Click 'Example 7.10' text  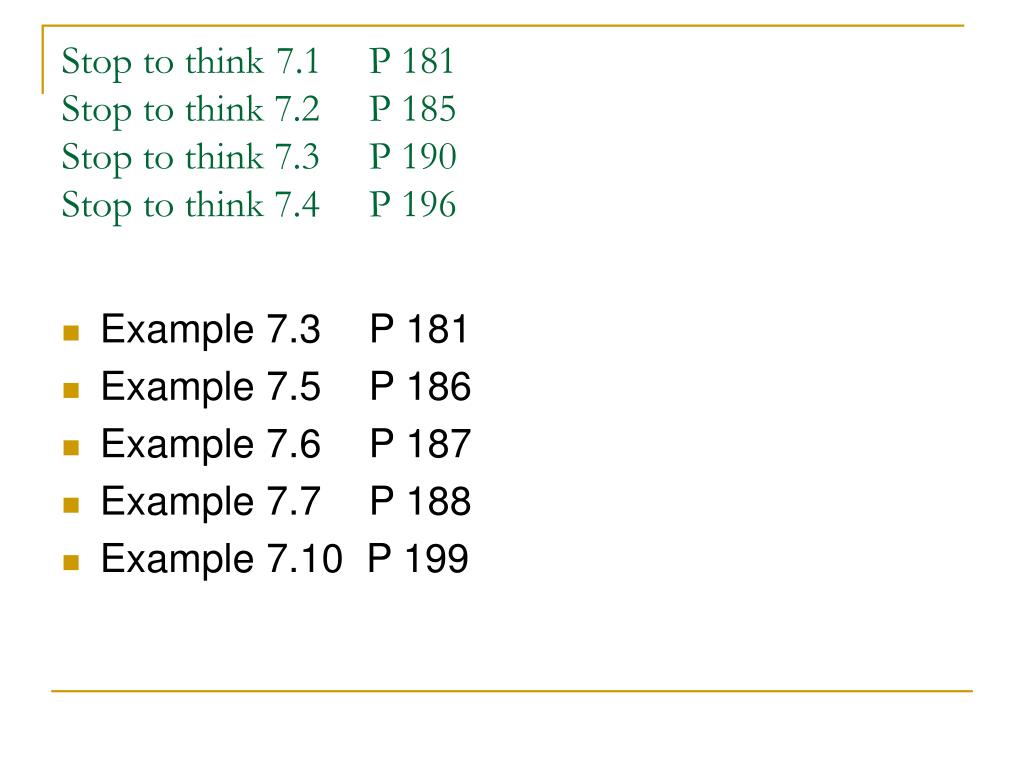221,559
